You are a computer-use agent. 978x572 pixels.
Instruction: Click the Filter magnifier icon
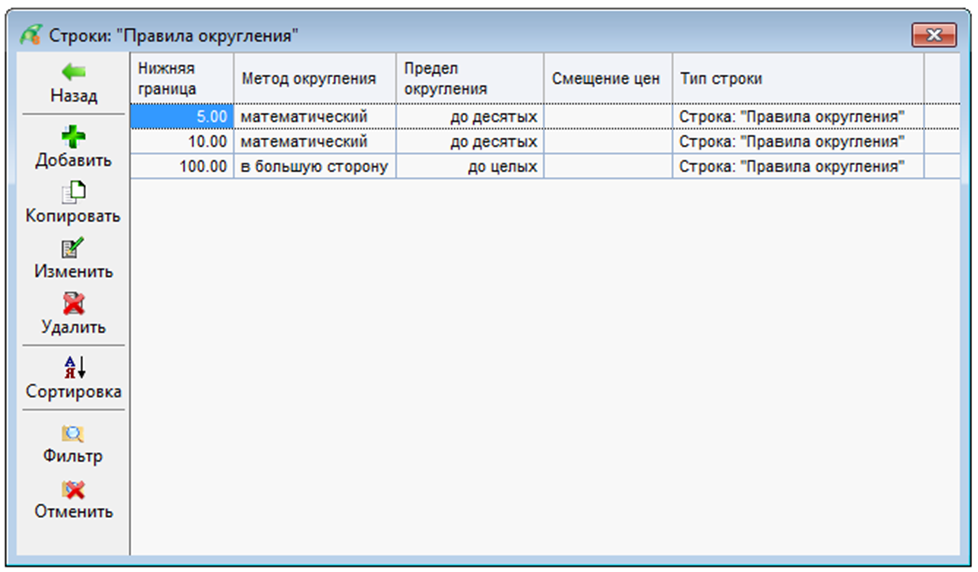74,434
